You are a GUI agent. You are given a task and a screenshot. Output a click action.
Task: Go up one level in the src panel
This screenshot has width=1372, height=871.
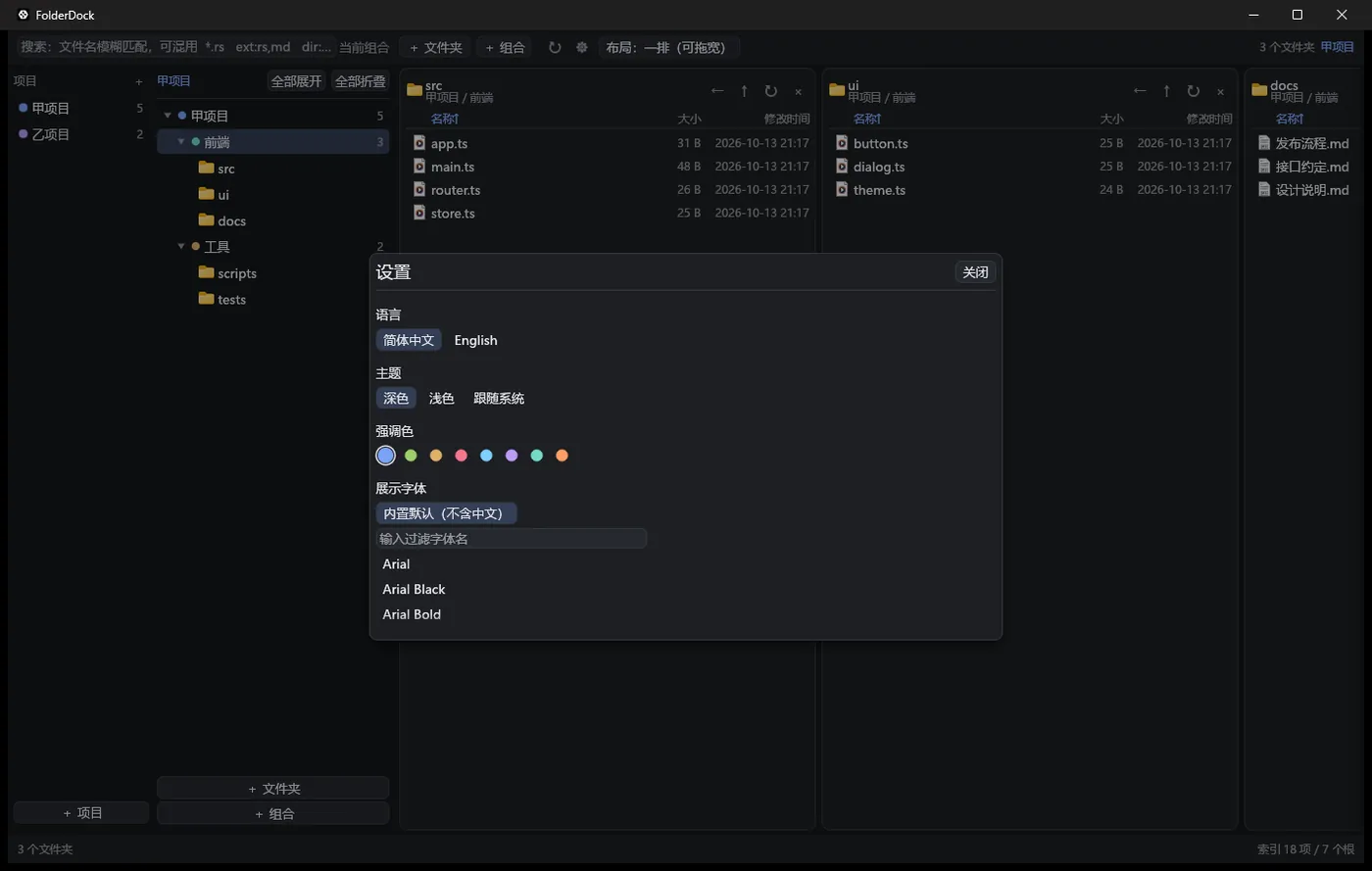coord(744,91)
